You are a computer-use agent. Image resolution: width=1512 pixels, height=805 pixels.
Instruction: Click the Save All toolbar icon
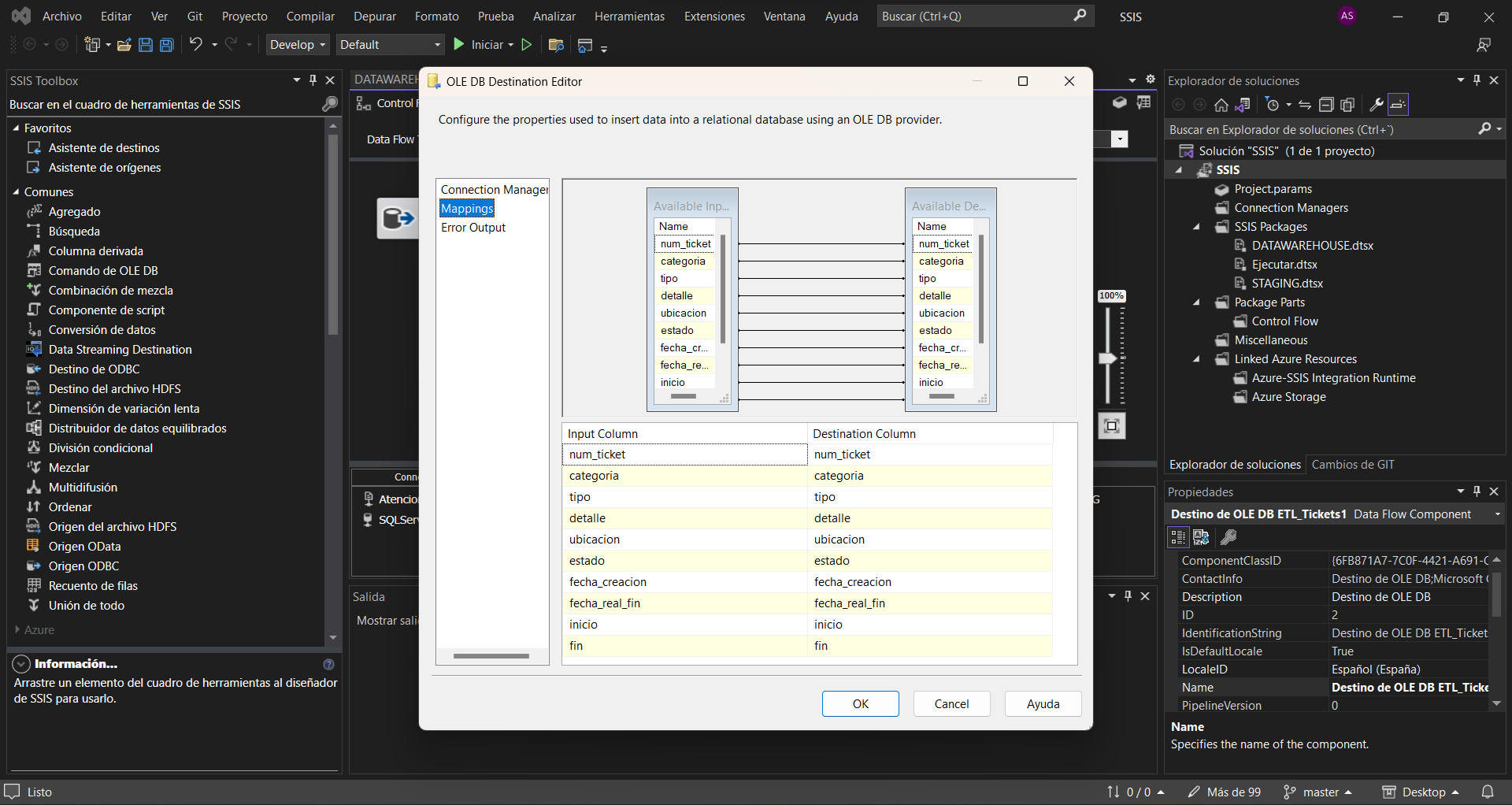[x=167, y=45]
